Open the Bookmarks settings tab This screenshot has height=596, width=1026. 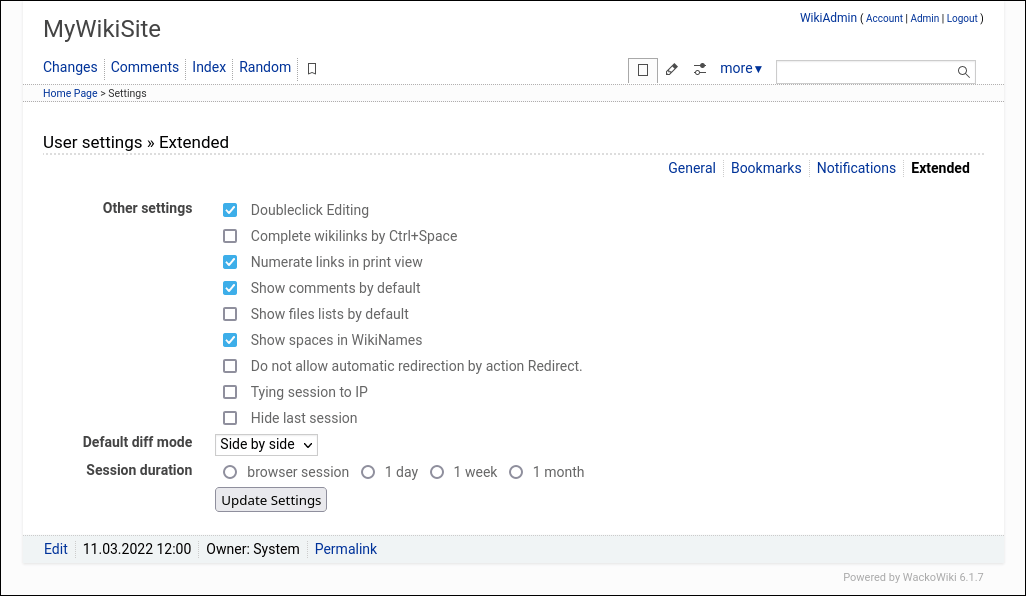(766, 168)
